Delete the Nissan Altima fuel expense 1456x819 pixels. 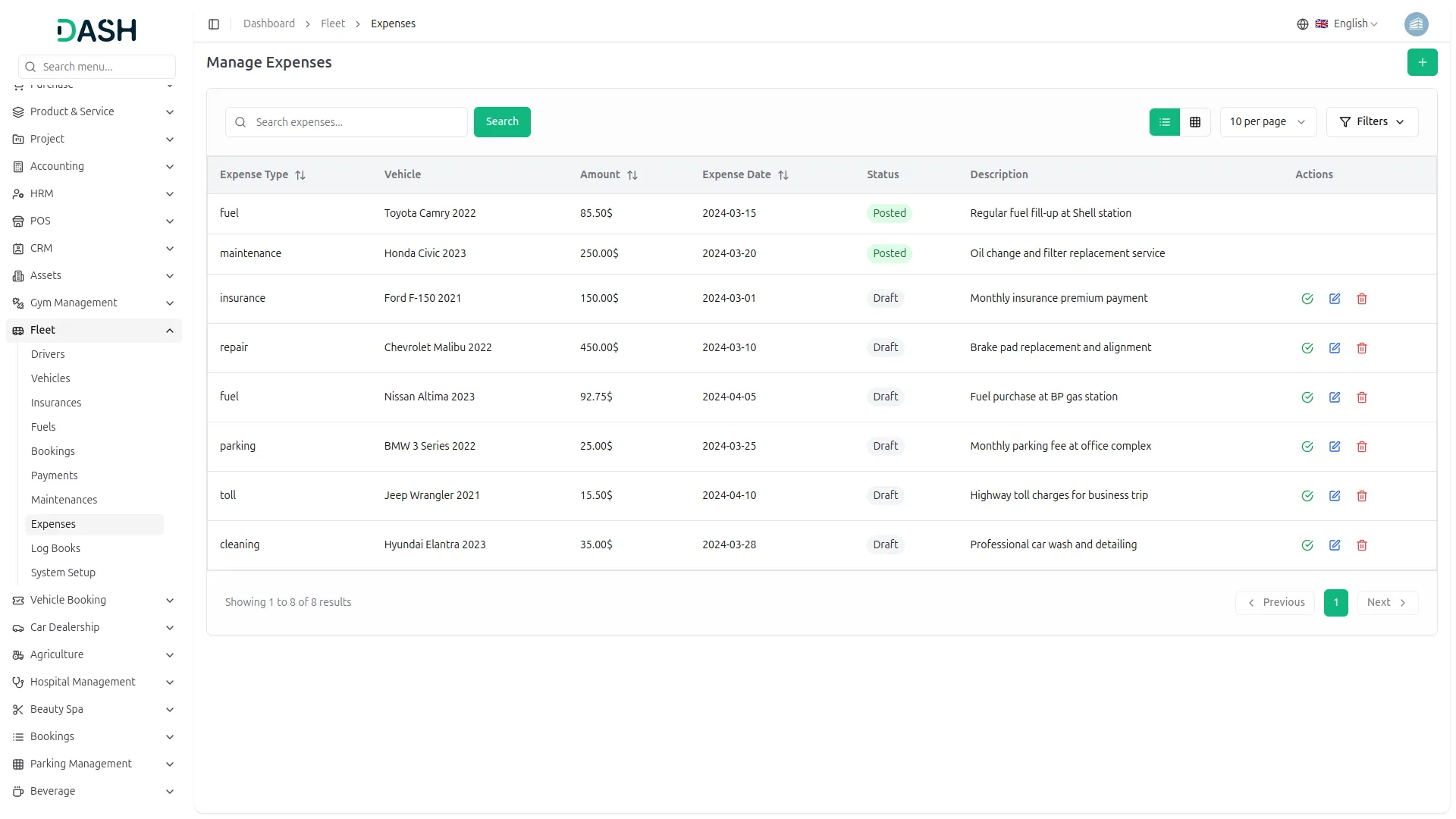[1362, 397]
